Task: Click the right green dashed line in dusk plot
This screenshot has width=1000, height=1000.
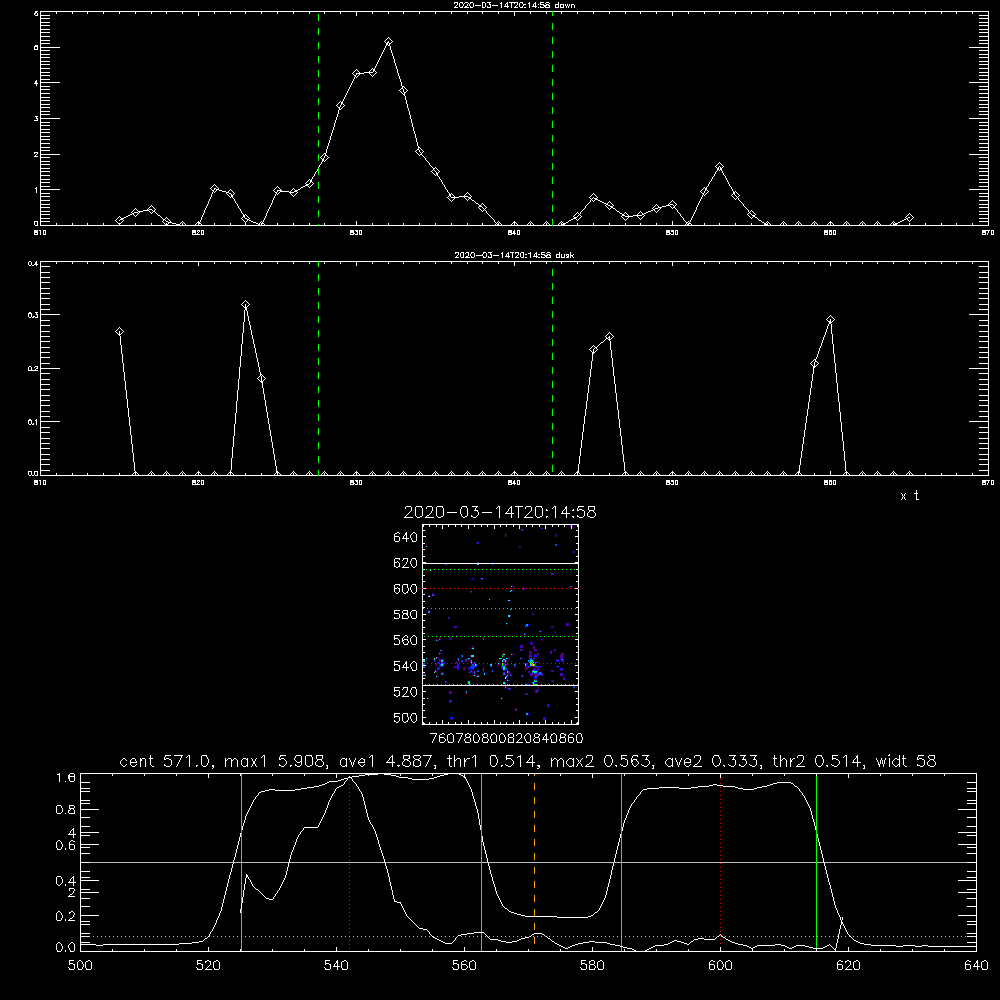Action: point(552,368)
